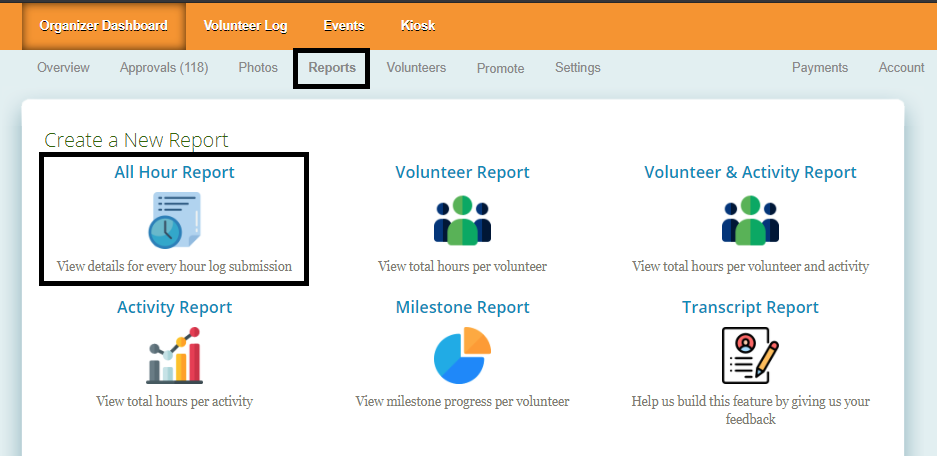Select the Reports submenu item
This screenshot has height=456, width=937.
click(x=332, y=68)
